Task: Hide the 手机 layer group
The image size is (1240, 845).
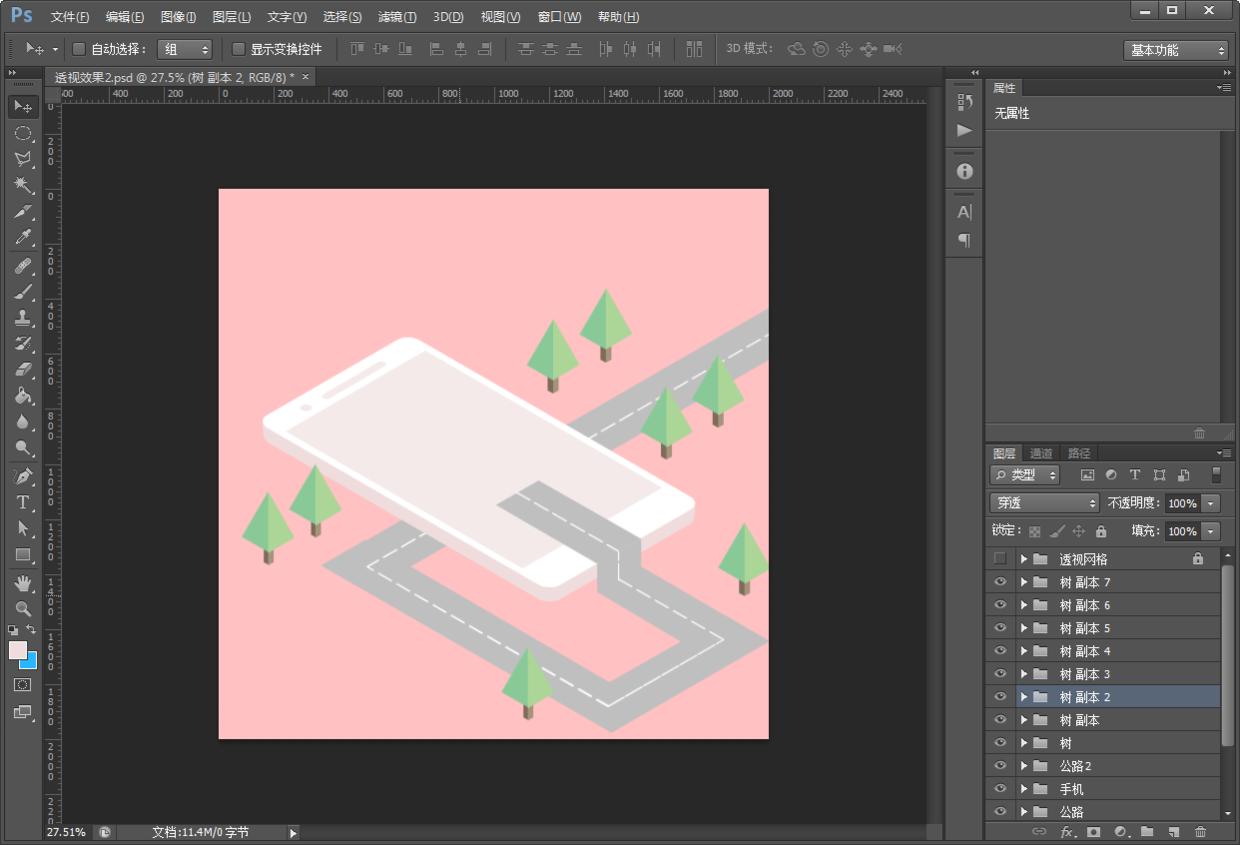Action: click(1000, 789)
